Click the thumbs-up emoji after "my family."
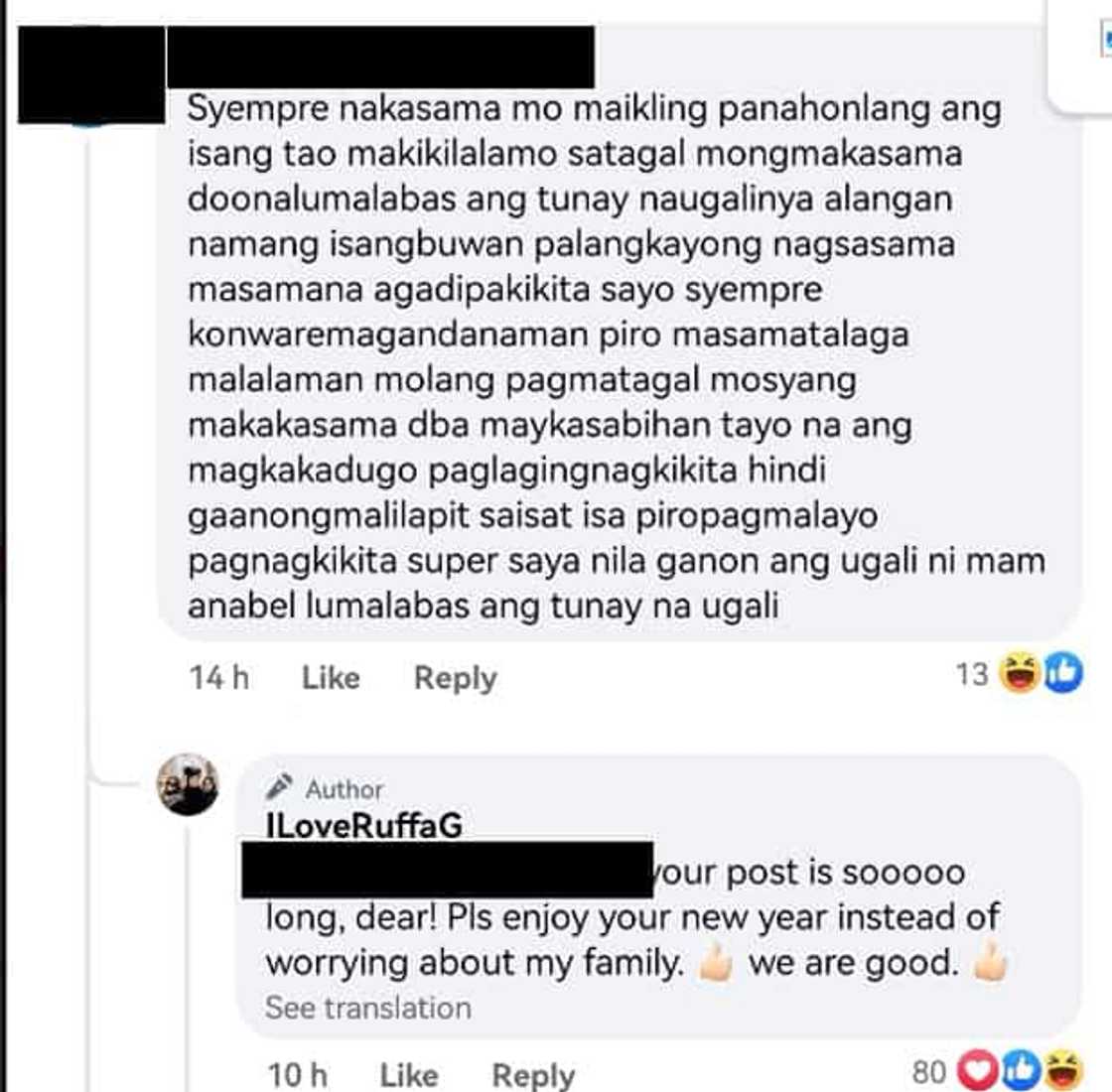Image resolution: width=1112 pixels, height=1092 pixels. (x=716, y=963)
